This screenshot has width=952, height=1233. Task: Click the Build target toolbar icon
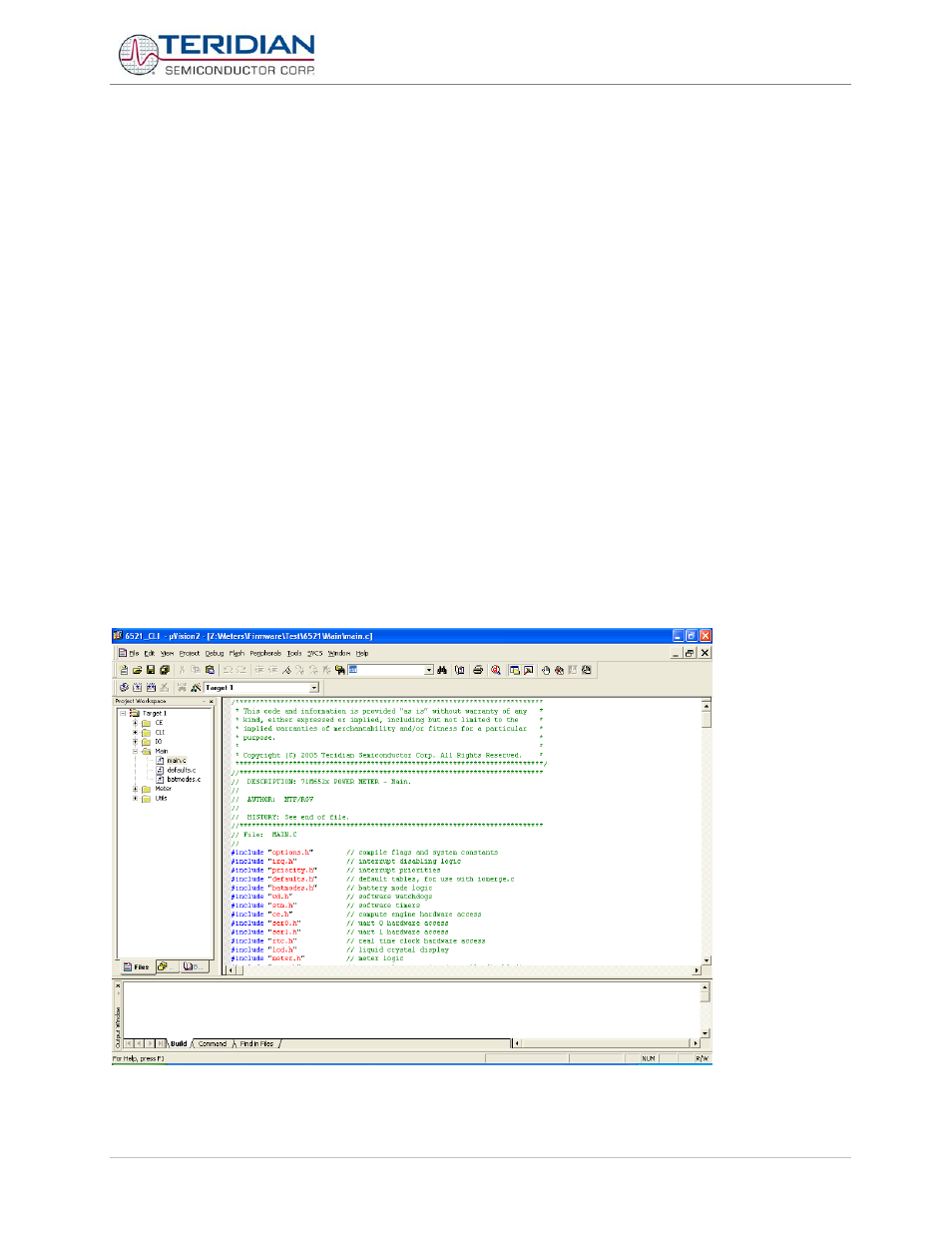point(138,687)
